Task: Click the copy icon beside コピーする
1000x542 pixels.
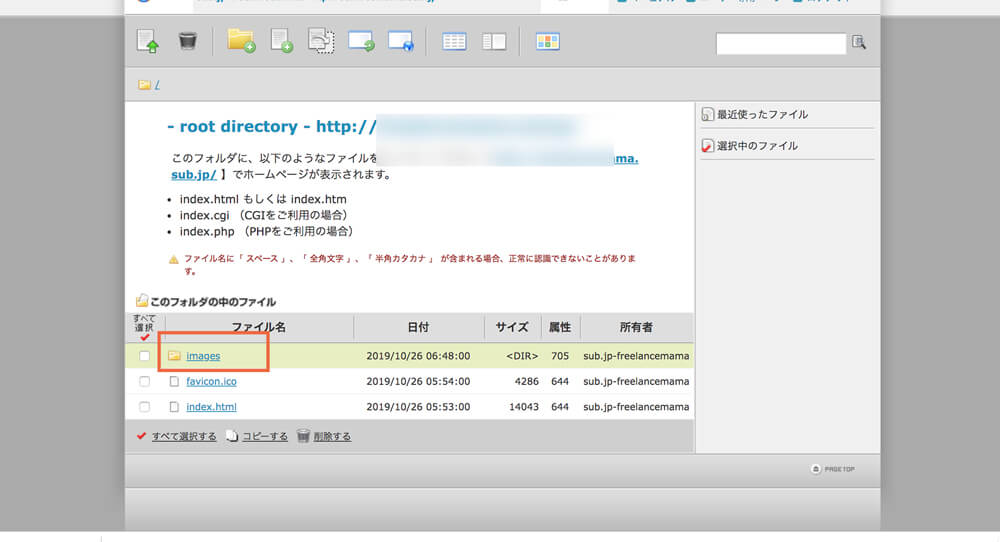Action: tap(232, 436)
